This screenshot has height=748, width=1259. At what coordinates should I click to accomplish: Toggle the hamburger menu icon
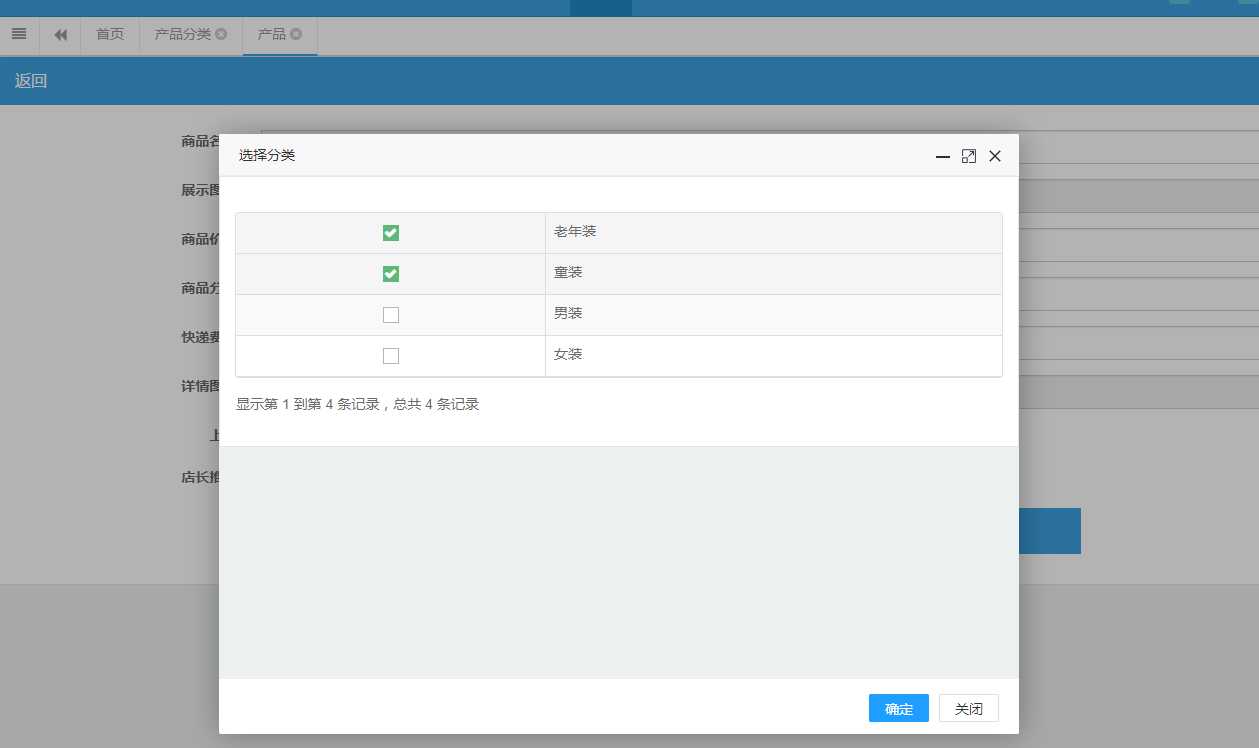pyautogui.click(x=19, y=34)
